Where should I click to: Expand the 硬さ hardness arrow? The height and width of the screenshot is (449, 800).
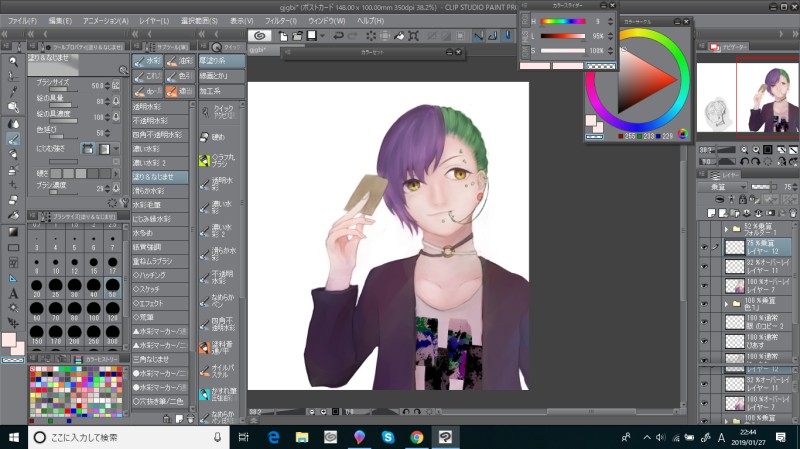pyautogui.click(x=116, y=173)
